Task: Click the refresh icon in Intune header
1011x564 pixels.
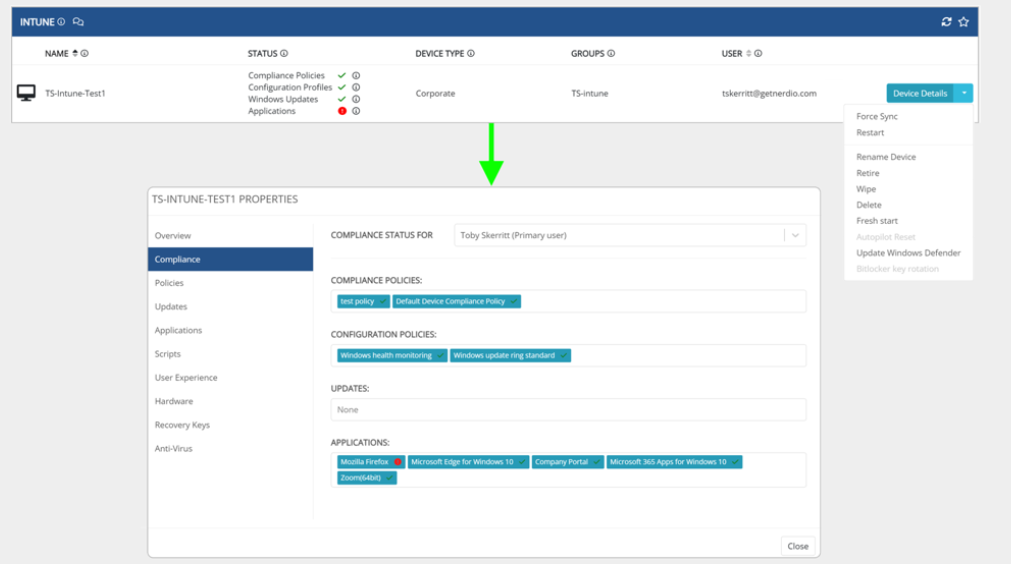Action: tap(946, 22)
